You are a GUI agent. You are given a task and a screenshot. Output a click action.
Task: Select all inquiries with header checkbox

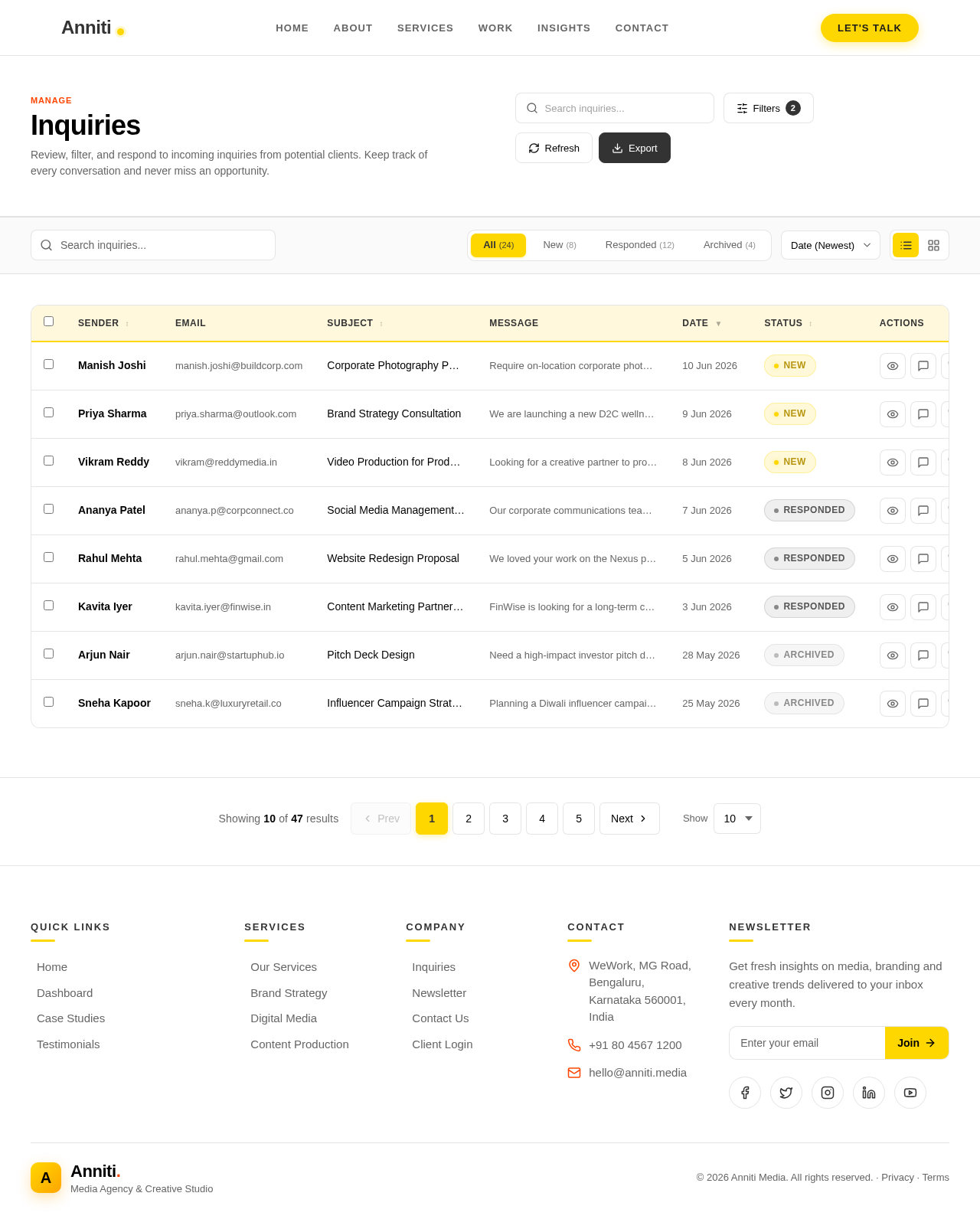48,322
